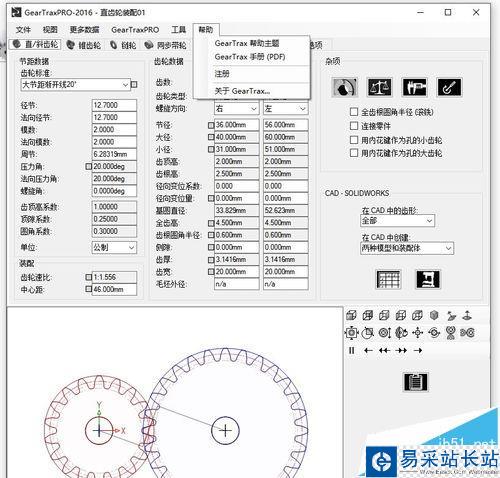
Task: Minimize the GearTraxPRO window
Action: [421, 12]
